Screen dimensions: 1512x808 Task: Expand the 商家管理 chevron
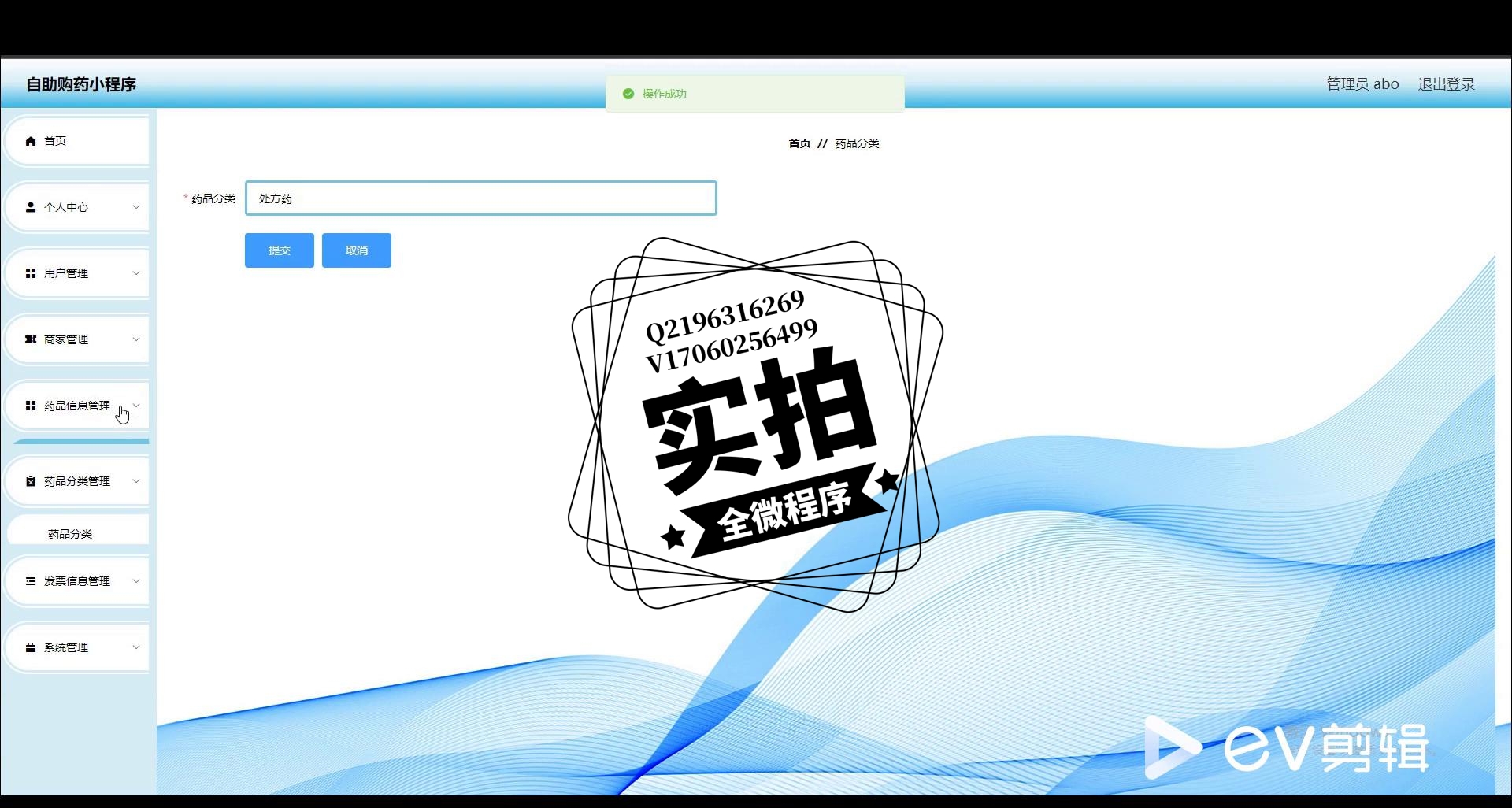coord(136,339)
